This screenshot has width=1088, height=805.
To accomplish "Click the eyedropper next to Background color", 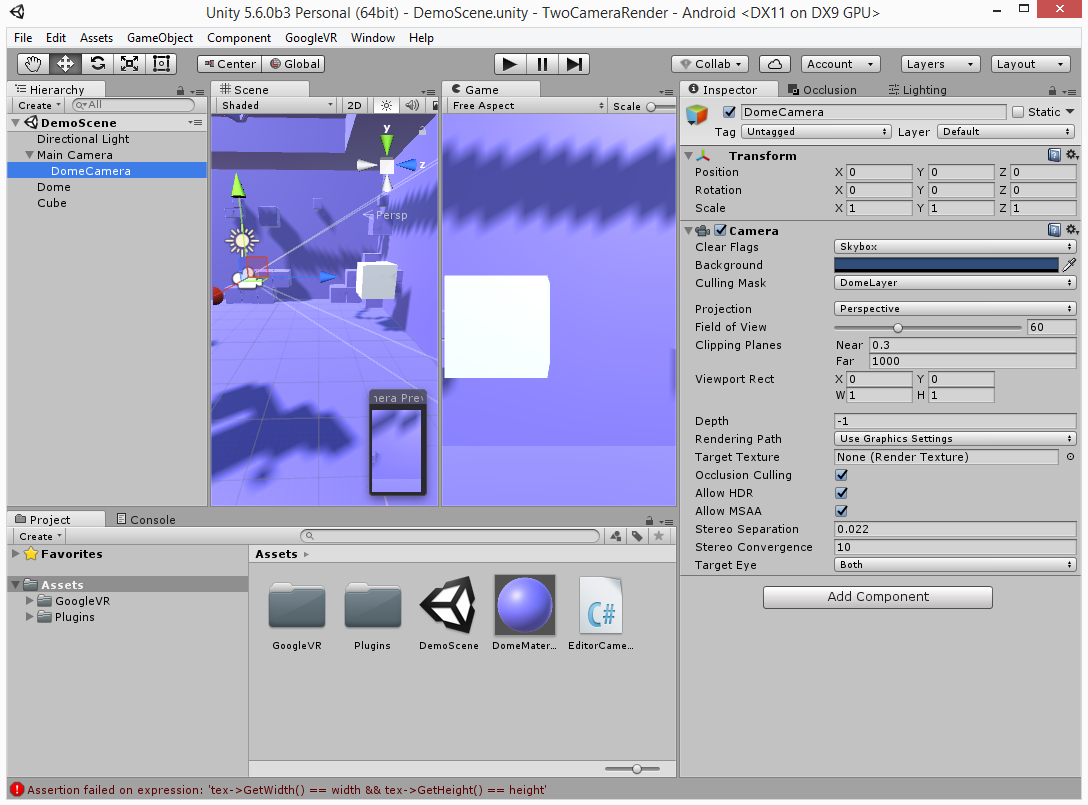I will pos(1069,265).
